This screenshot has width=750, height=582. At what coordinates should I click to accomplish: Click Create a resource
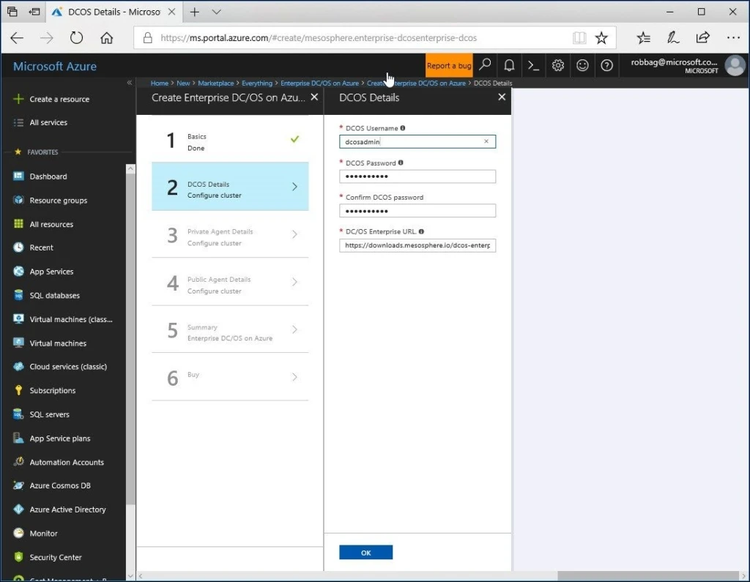(x=59, y=99)
